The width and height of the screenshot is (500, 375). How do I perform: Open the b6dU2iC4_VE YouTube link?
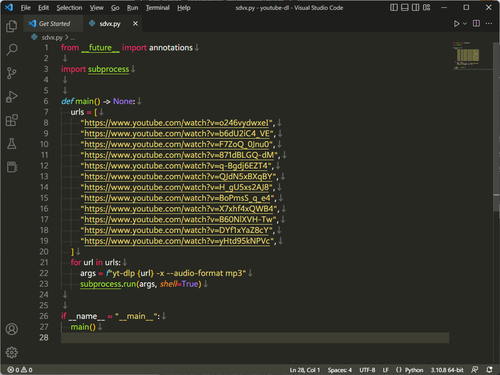coord(177,134)
